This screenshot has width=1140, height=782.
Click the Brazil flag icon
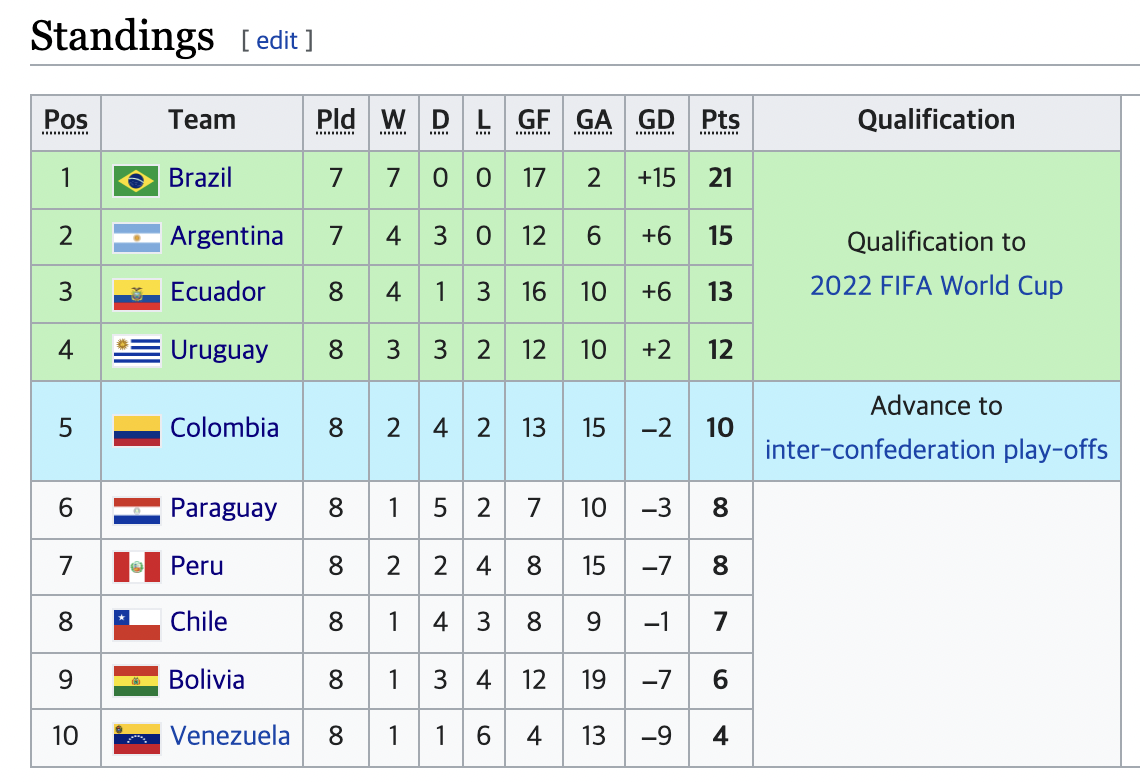point(136,181)
